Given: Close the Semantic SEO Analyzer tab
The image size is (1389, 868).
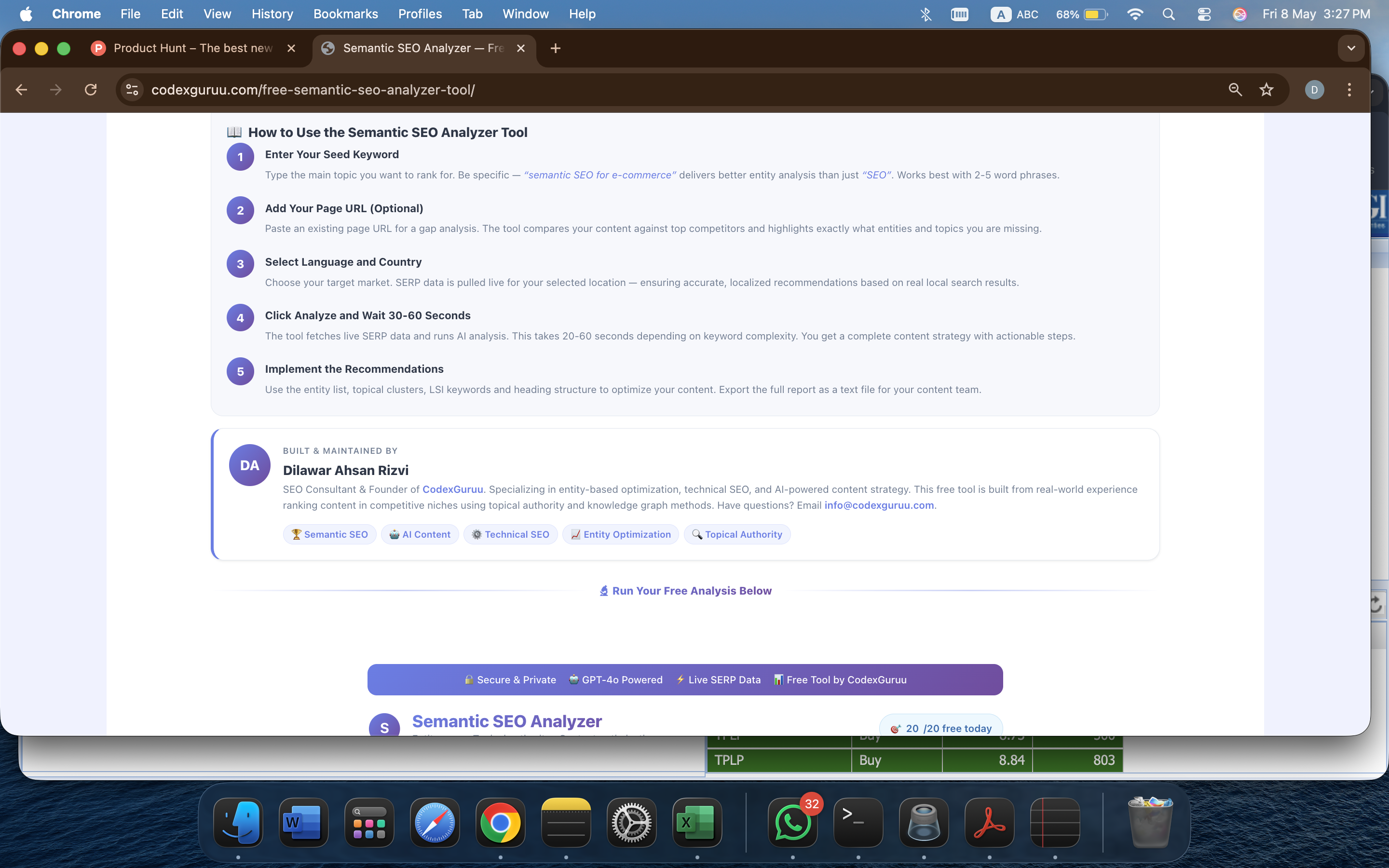Looking at the screenshot, I should (520, 48).
